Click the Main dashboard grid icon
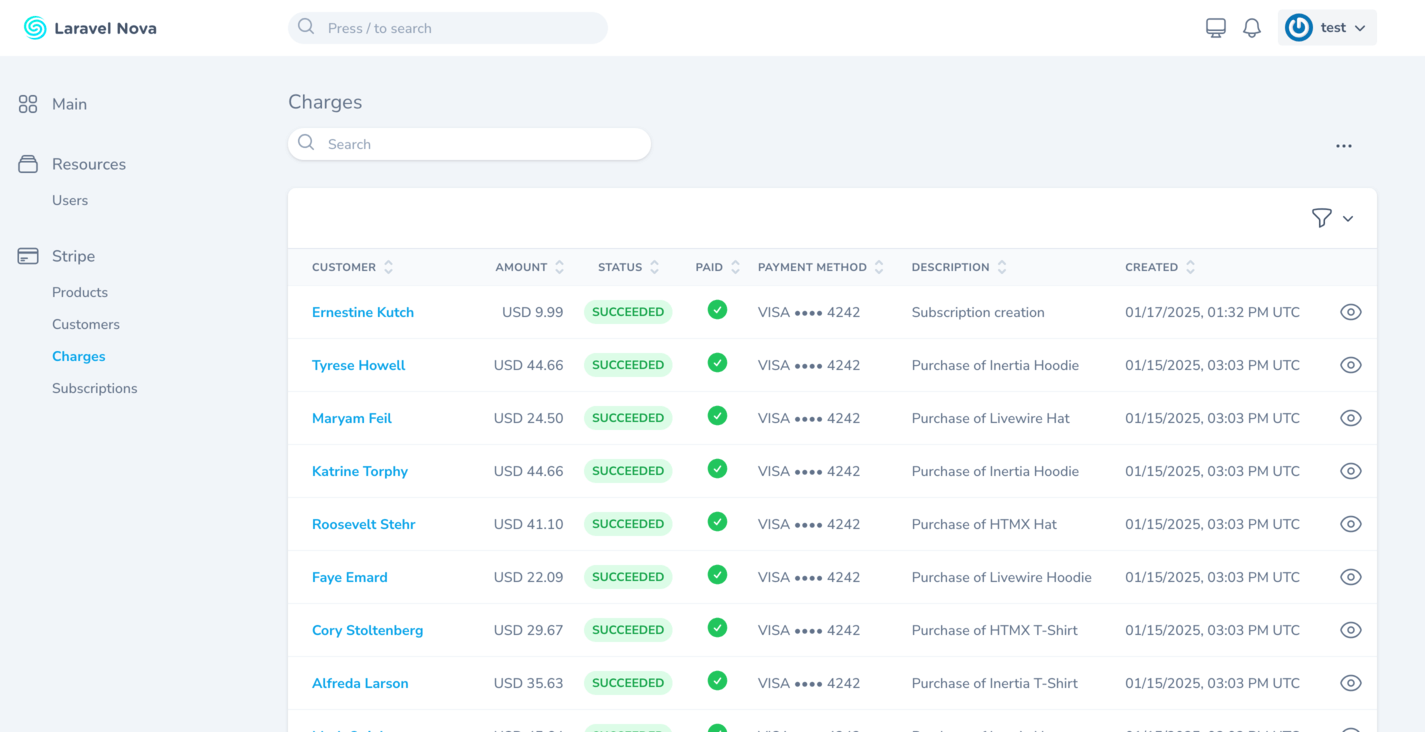1425x732 pixels. point(28,104)
